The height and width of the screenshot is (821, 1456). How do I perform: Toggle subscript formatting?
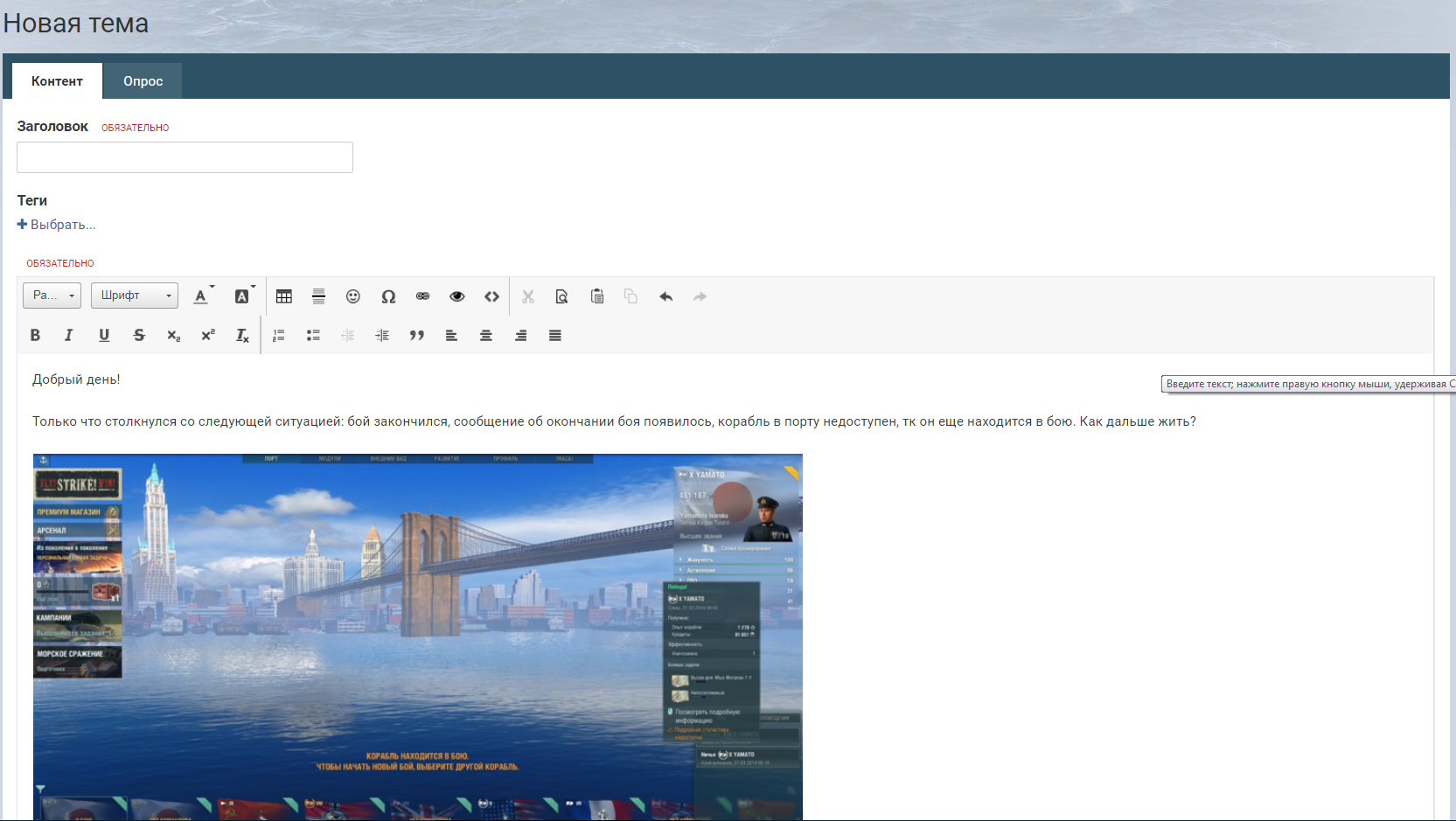tap(173, 335)
